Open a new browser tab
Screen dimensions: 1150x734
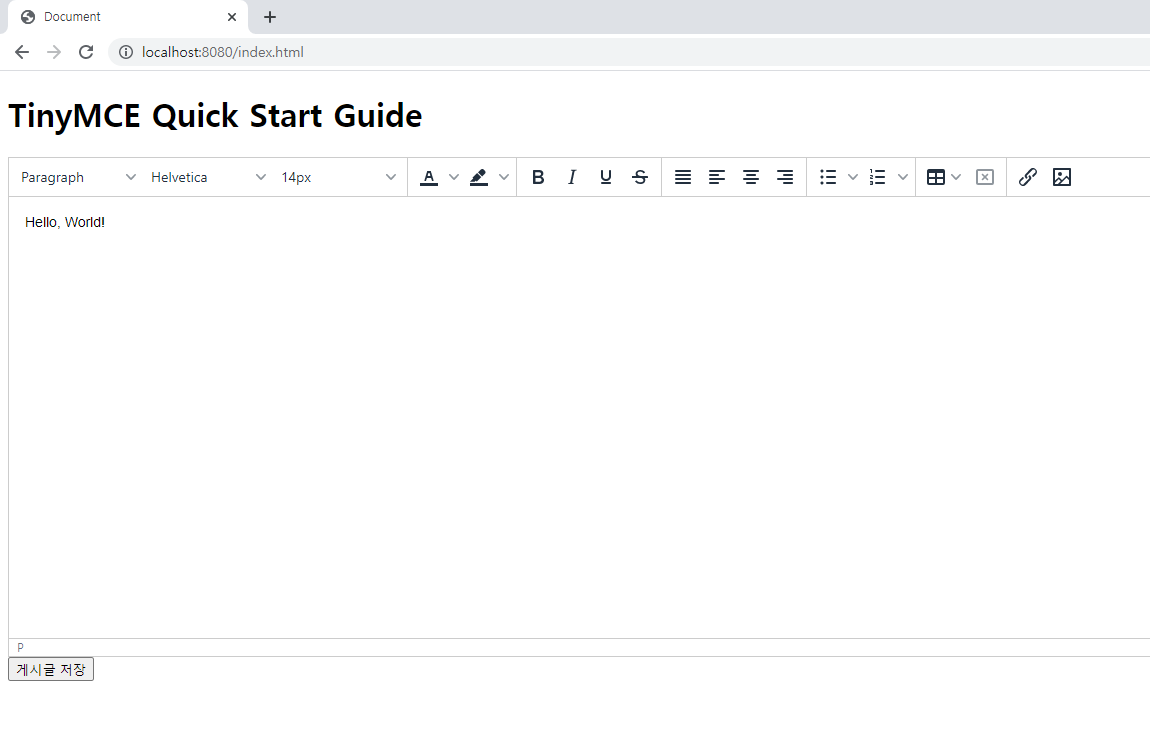pos(270,17)
